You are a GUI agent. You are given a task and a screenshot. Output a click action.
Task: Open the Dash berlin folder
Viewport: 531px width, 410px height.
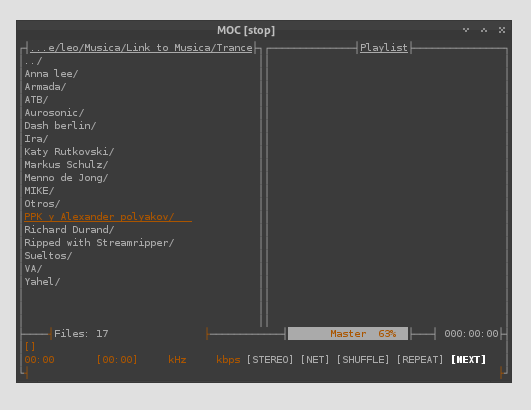[x=60, y=126]
